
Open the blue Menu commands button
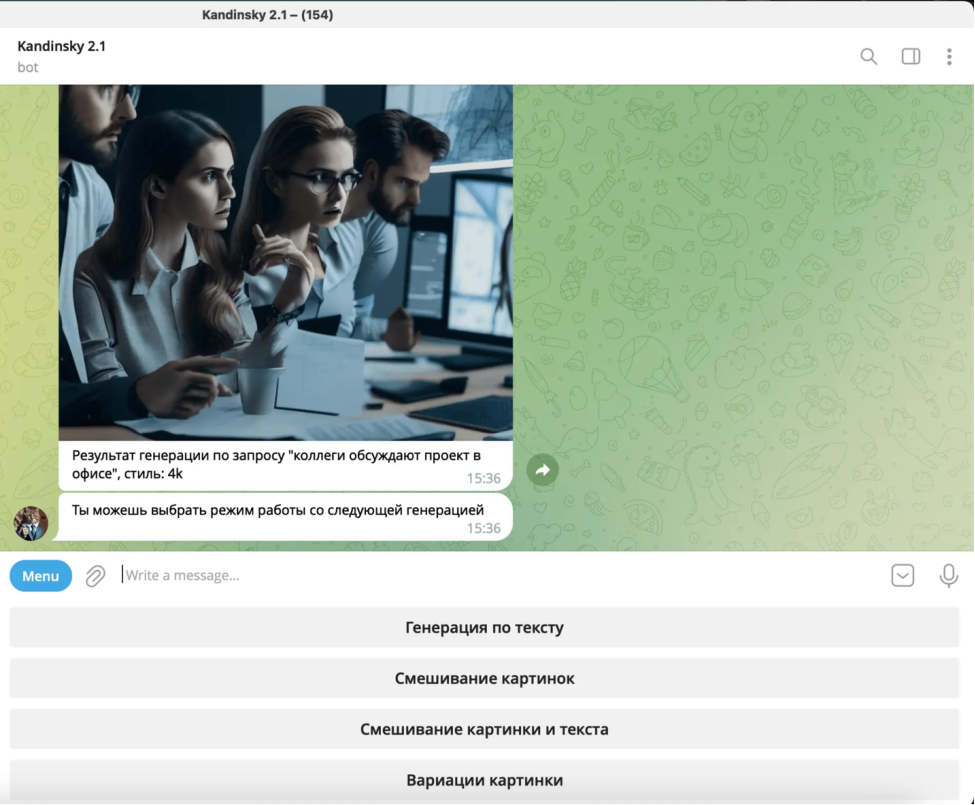[x=41, y=576]
